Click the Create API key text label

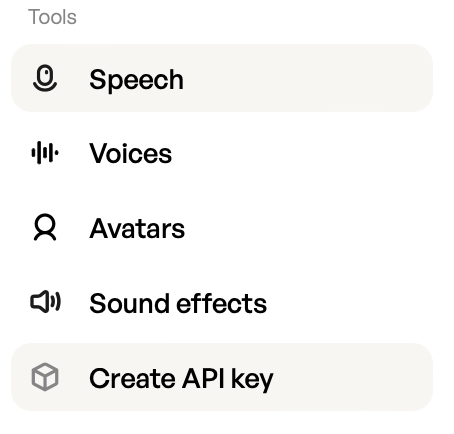[181, 379]
